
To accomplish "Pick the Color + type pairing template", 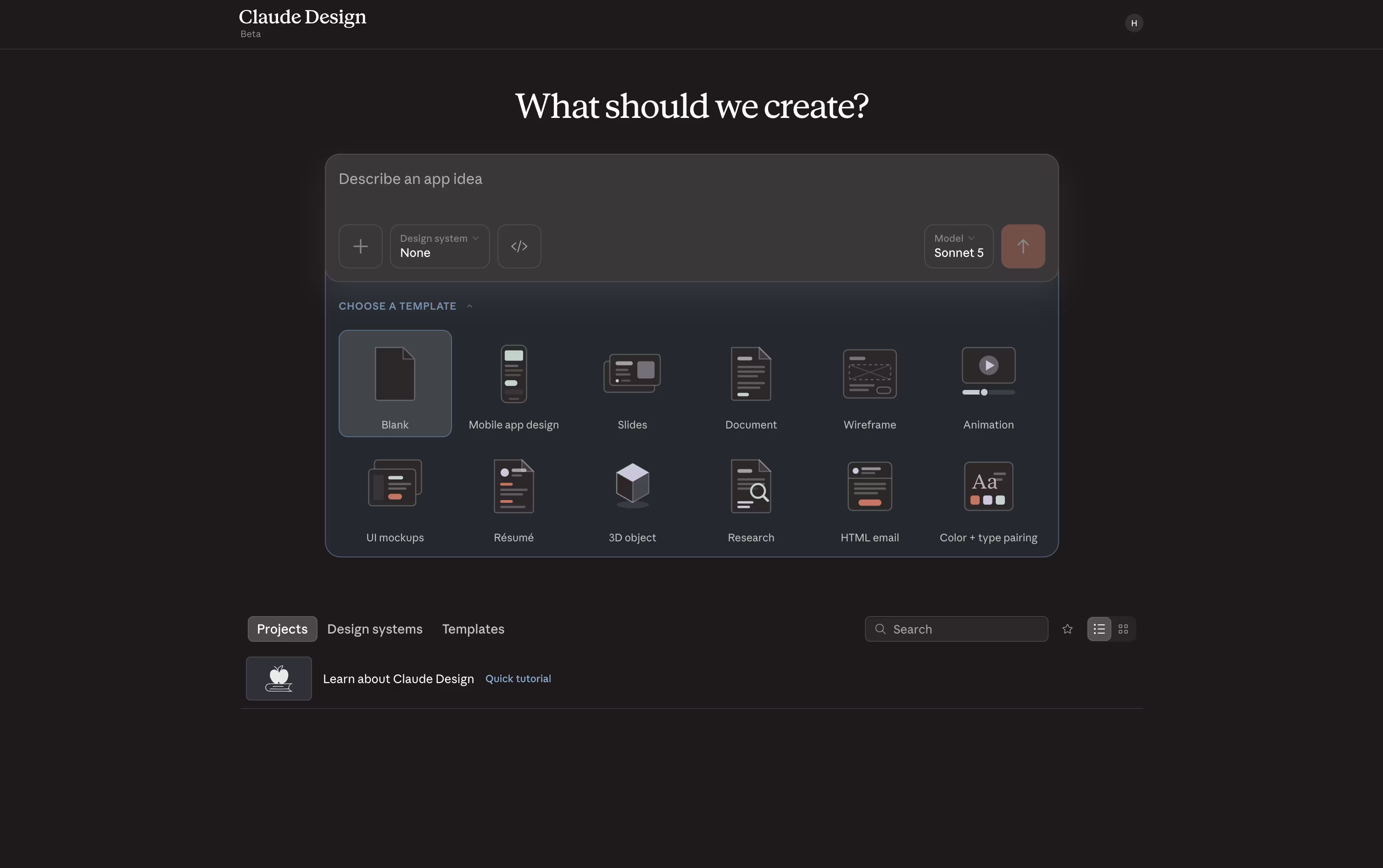I will tap(988, 496).
